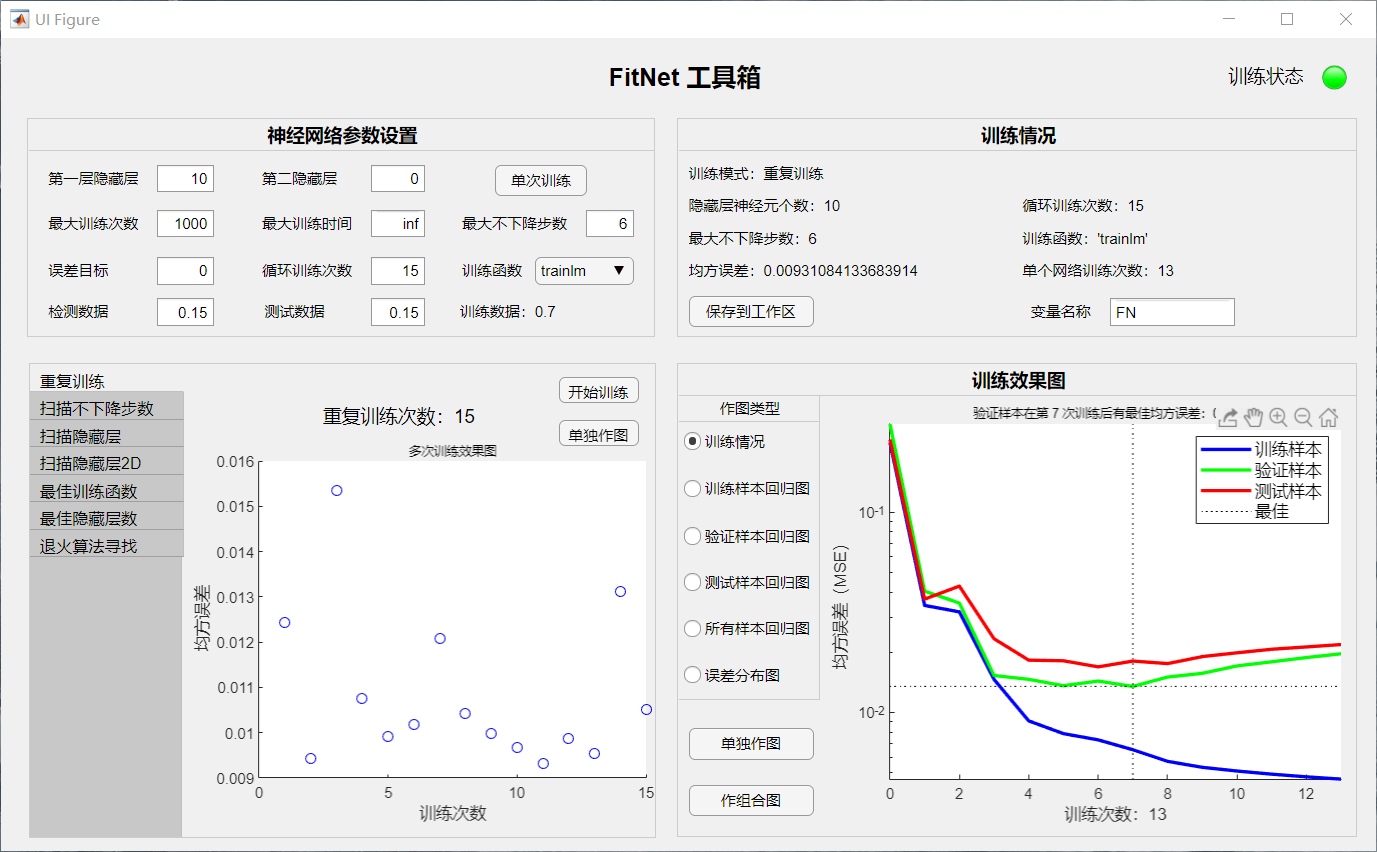Click the MATLAB logo in title bar
This screenshot has width=1377, height=852.
point(19,19)
